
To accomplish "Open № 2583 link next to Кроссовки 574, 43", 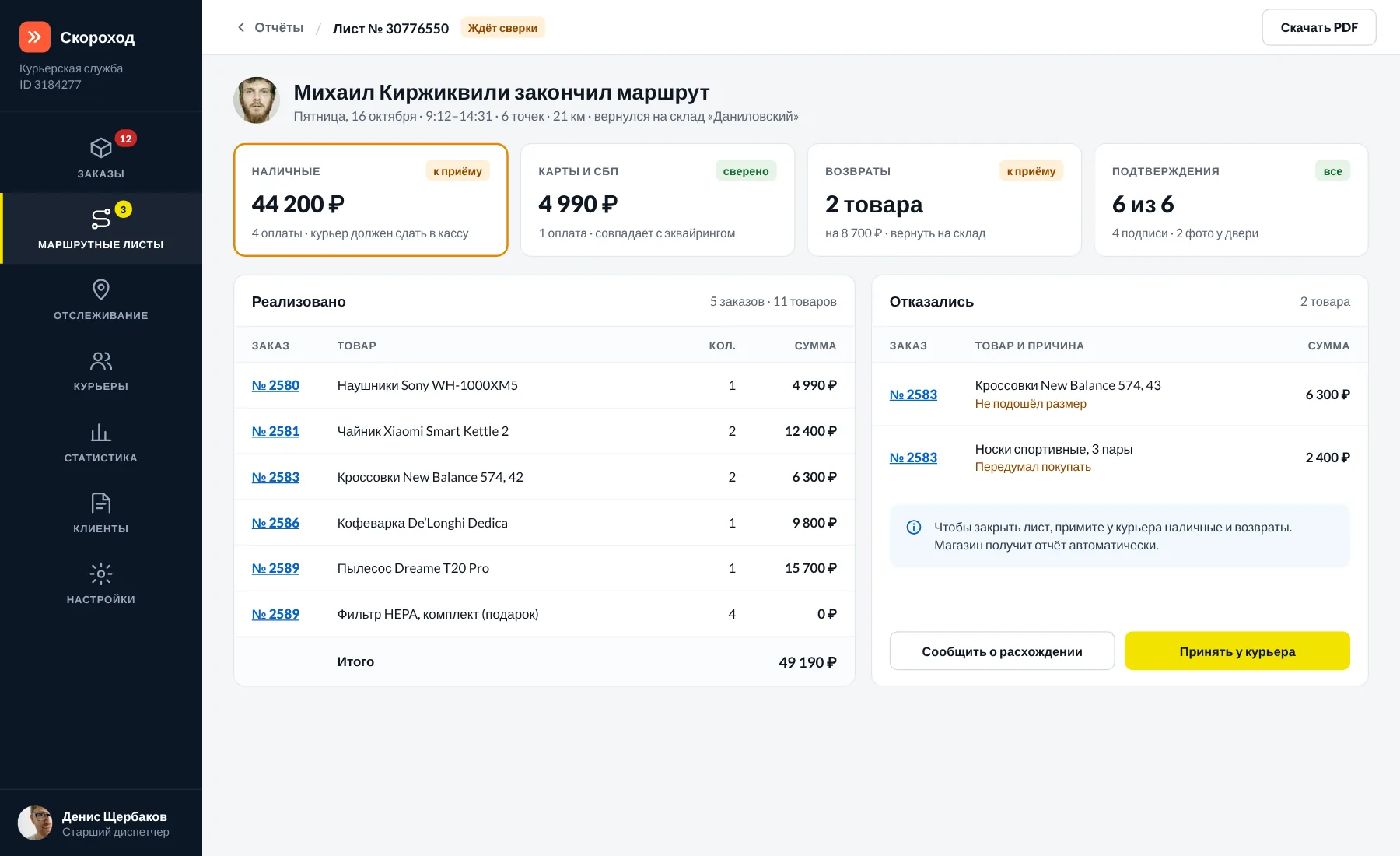I will pos(913,395).
